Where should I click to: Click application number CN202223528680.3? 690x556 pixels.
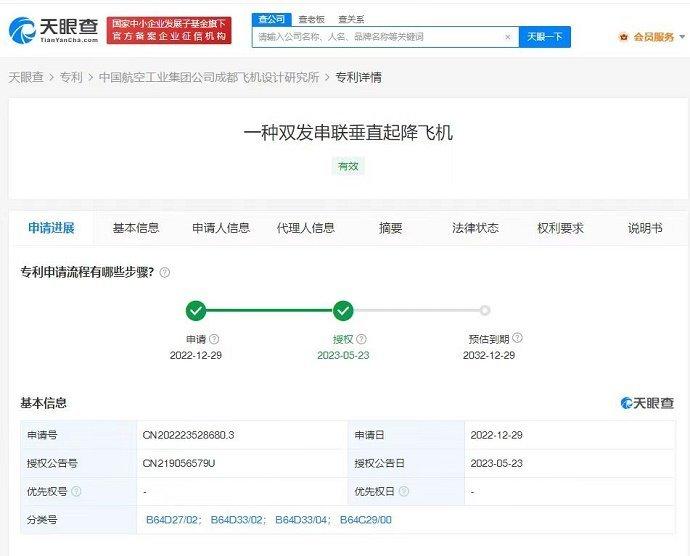click(188, 435)
